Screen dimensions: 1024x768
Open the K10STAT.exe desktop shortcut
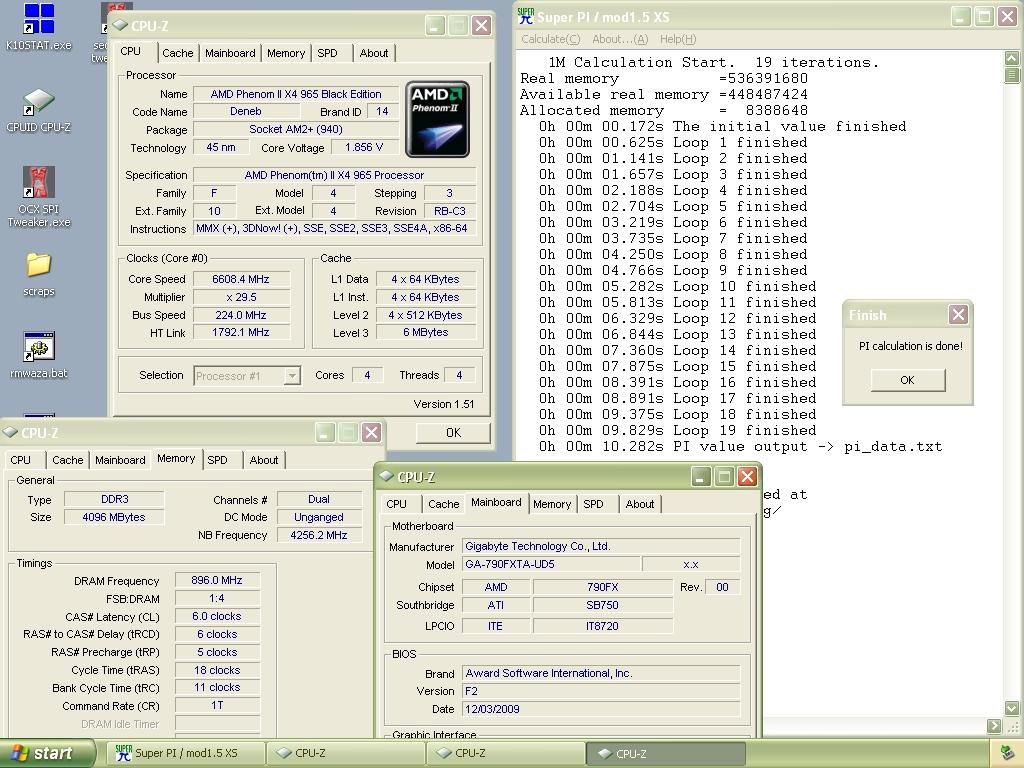click(x=39, y=27)
